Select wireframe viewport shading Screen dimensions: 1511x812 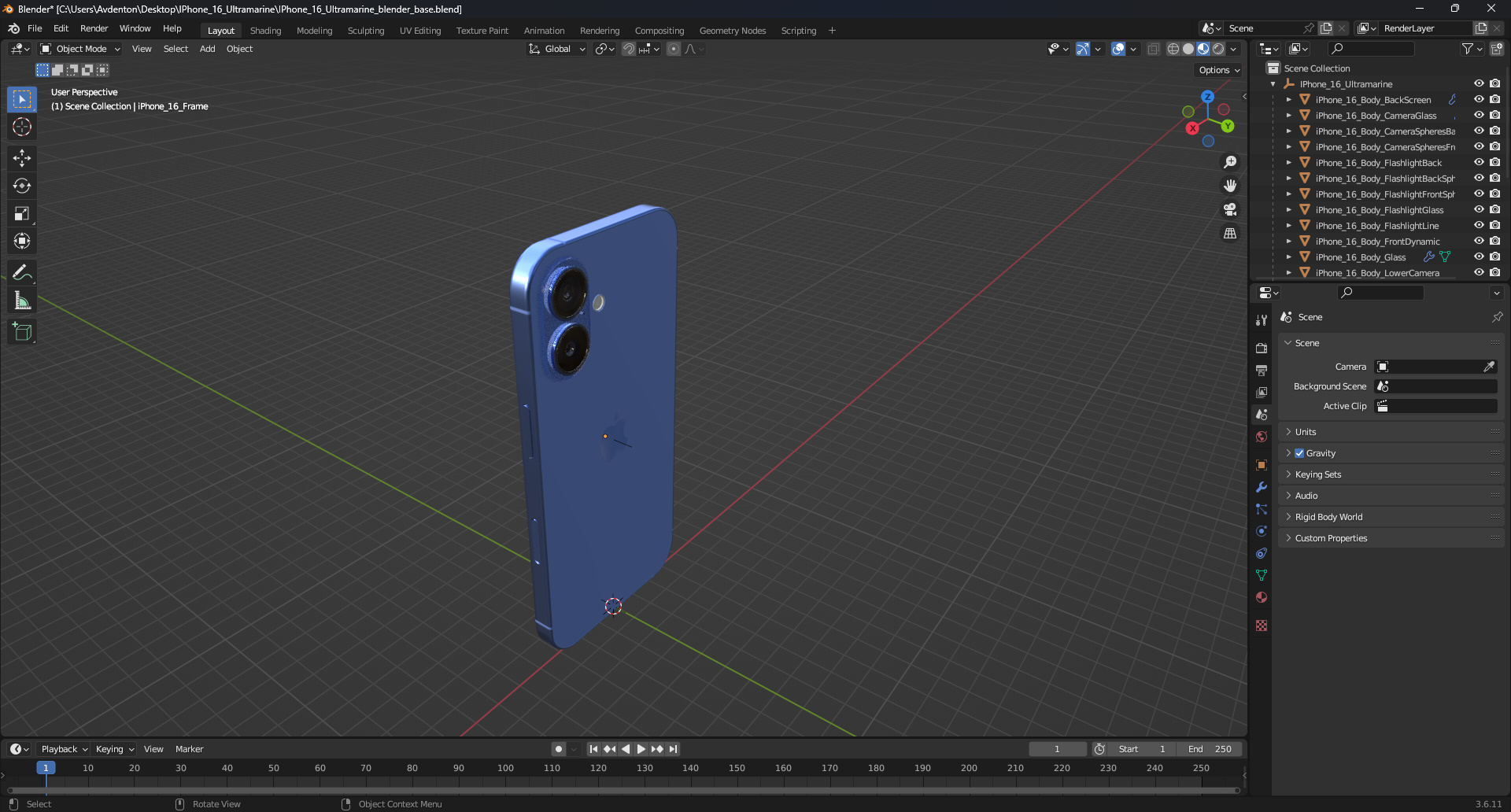1173,49
